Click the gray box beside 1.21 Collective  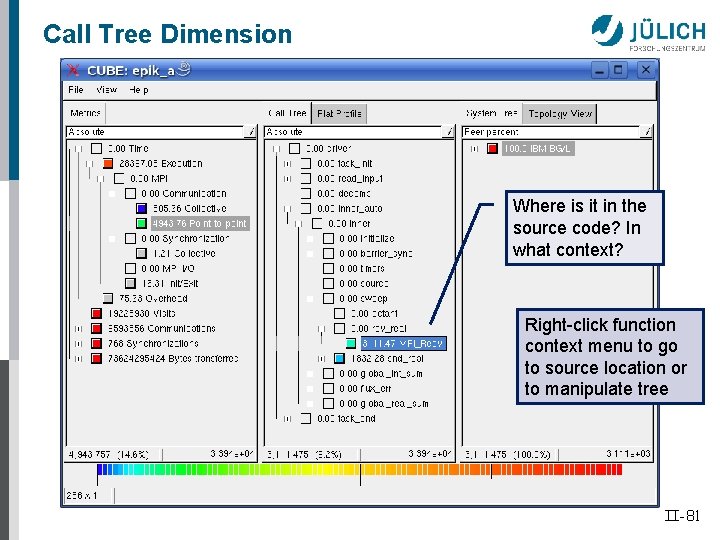tap(141, 253)
